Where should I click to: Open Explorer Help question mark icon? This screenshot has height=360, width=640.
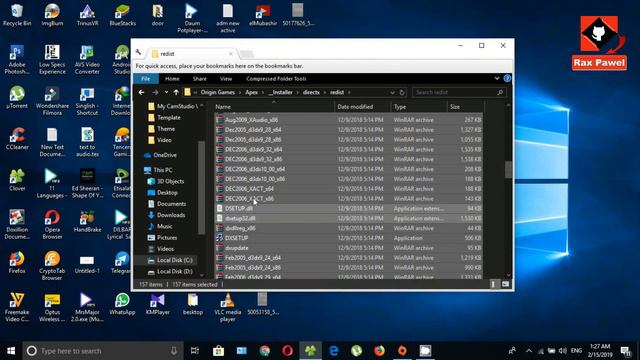507,78
